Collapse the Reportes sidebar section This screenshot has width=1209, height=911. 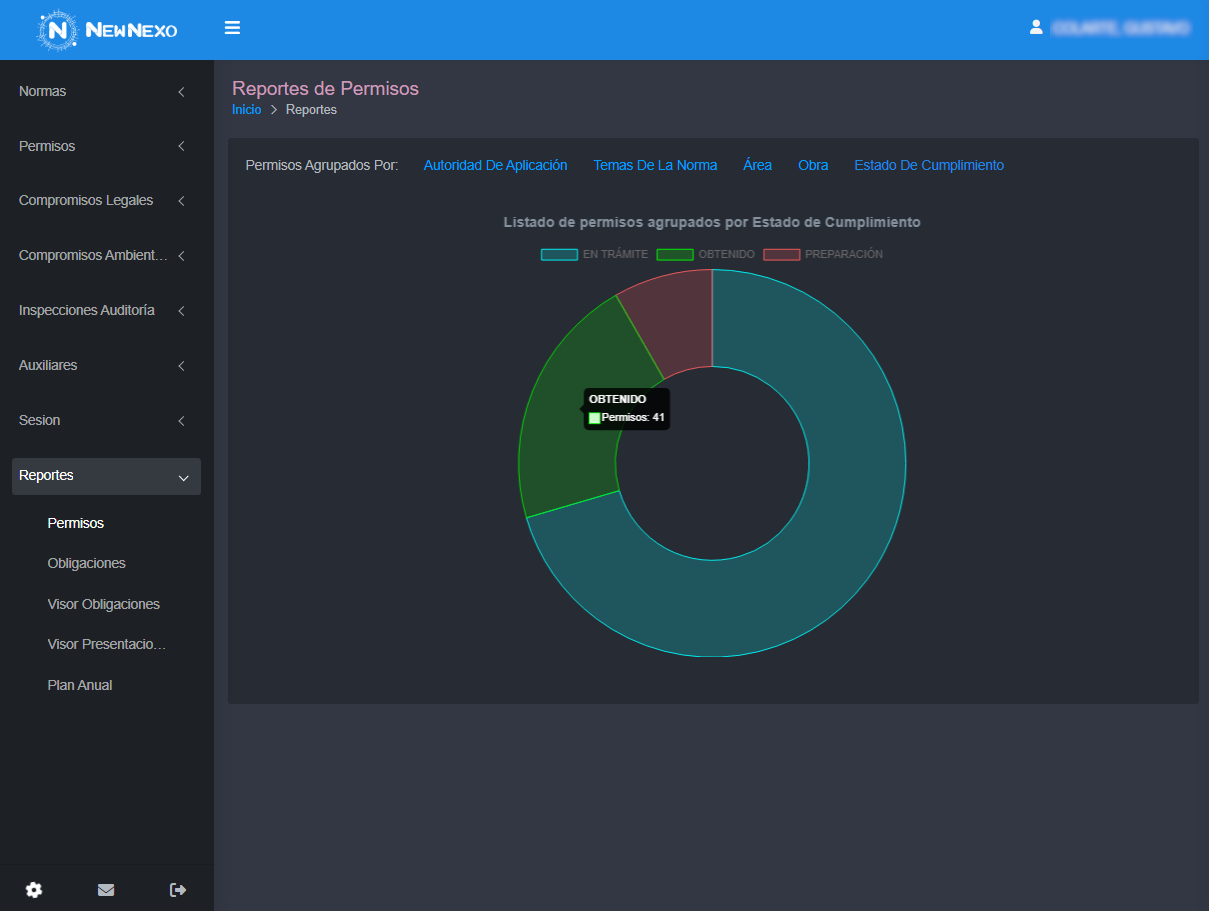(106, 476)
